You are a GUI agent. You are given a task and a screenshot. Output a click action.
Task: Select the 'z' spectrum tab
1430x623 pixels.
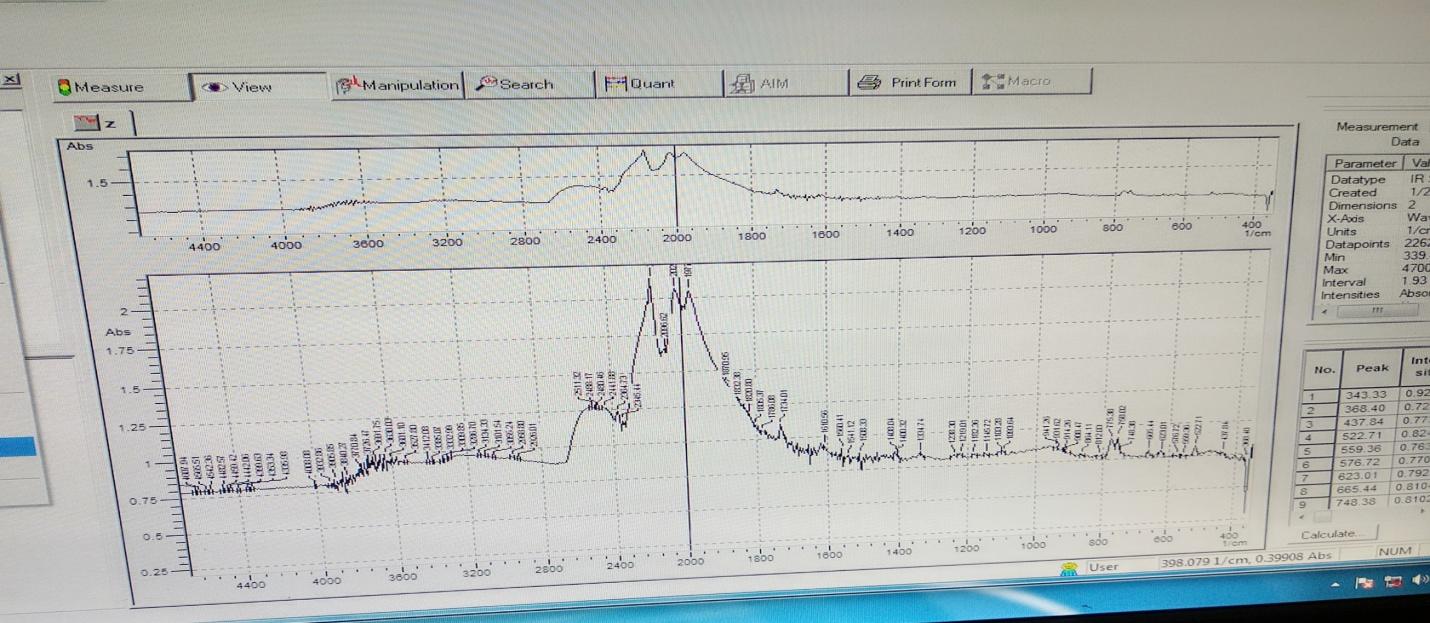(98, 123)
